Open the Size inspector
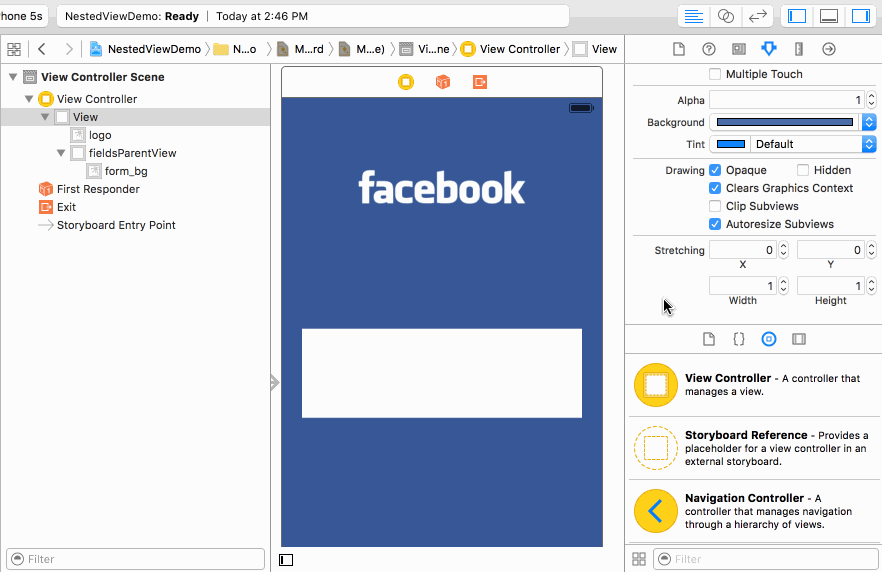 (x=799, y=49)
